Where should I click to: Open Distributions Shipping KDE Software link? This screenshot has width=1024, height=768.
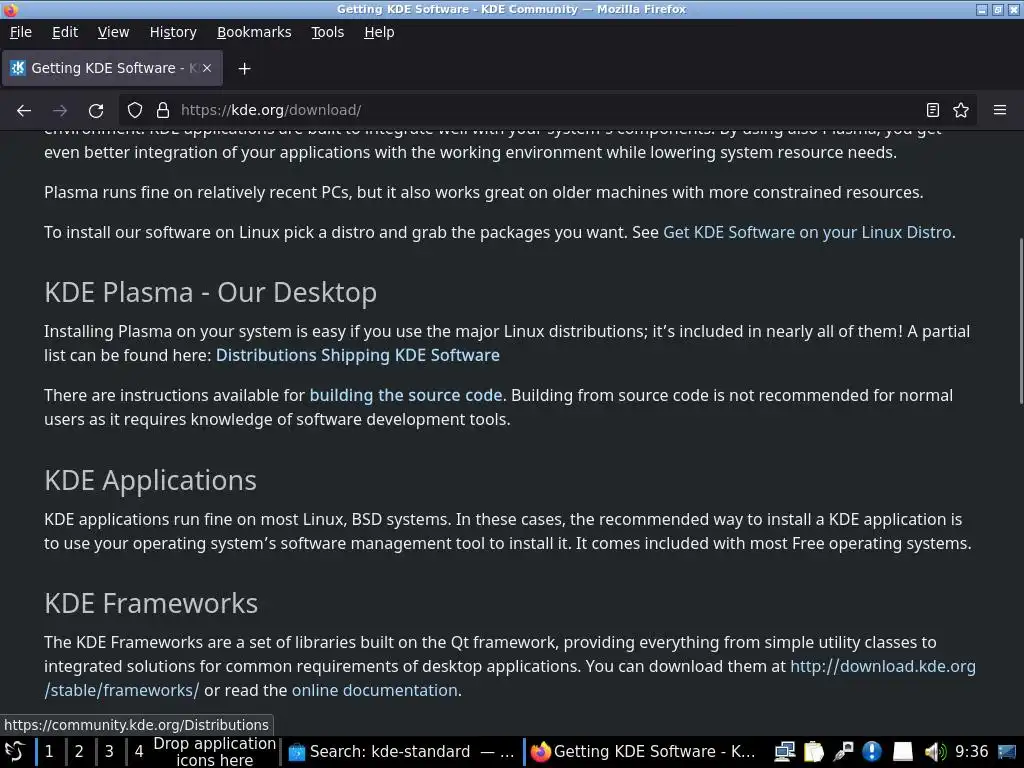click(358, 355)
